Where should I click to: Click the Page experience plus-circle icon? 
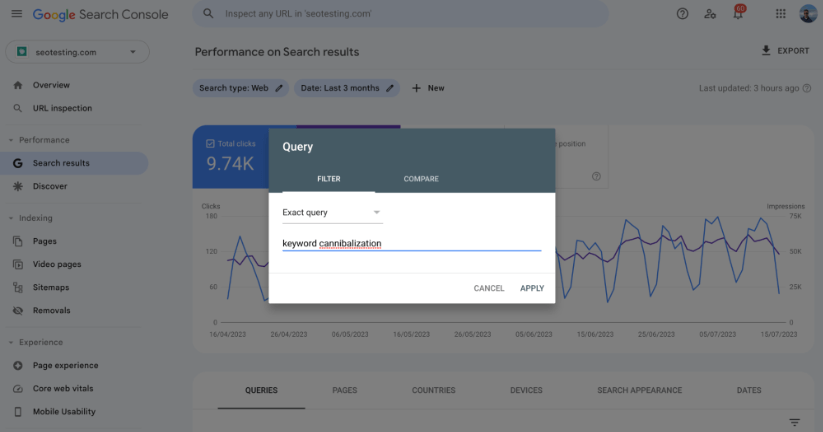coord(18,365)
